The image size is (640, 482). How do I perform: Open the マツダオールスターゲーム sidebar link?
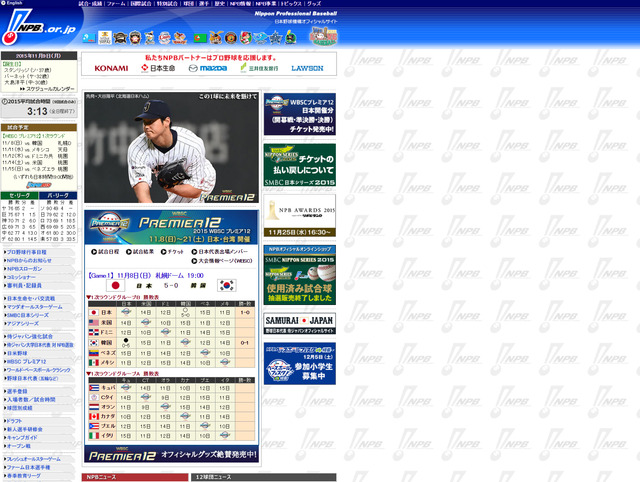33,307
